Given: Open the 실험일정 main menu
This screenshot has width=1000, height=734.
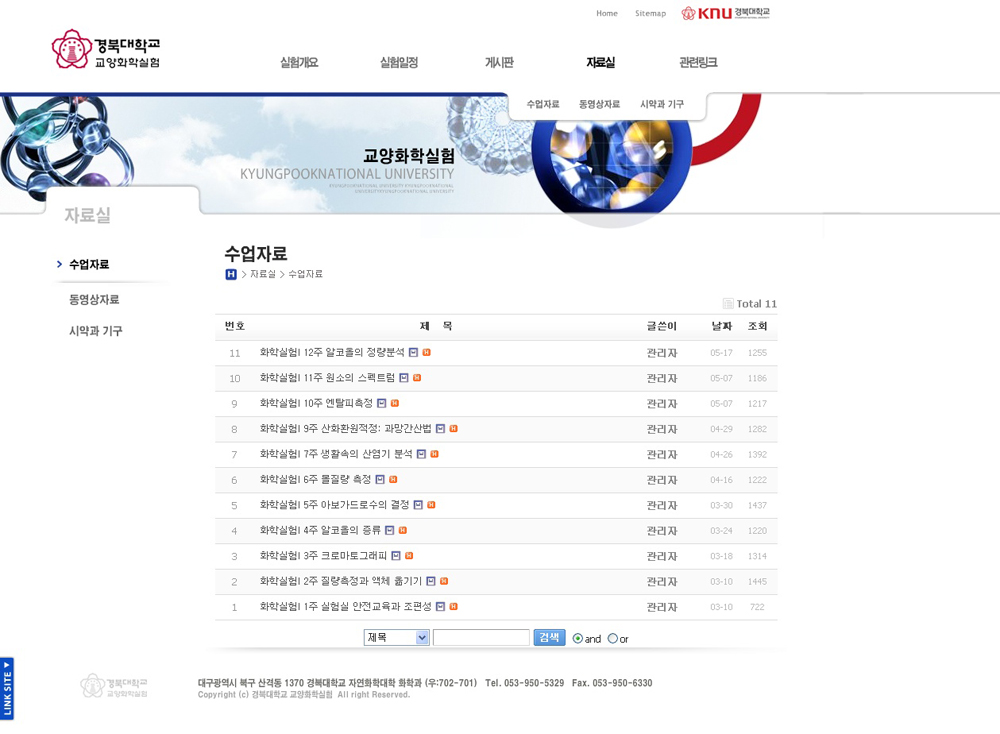Looking at the screenshot, I should pos(399,63).
